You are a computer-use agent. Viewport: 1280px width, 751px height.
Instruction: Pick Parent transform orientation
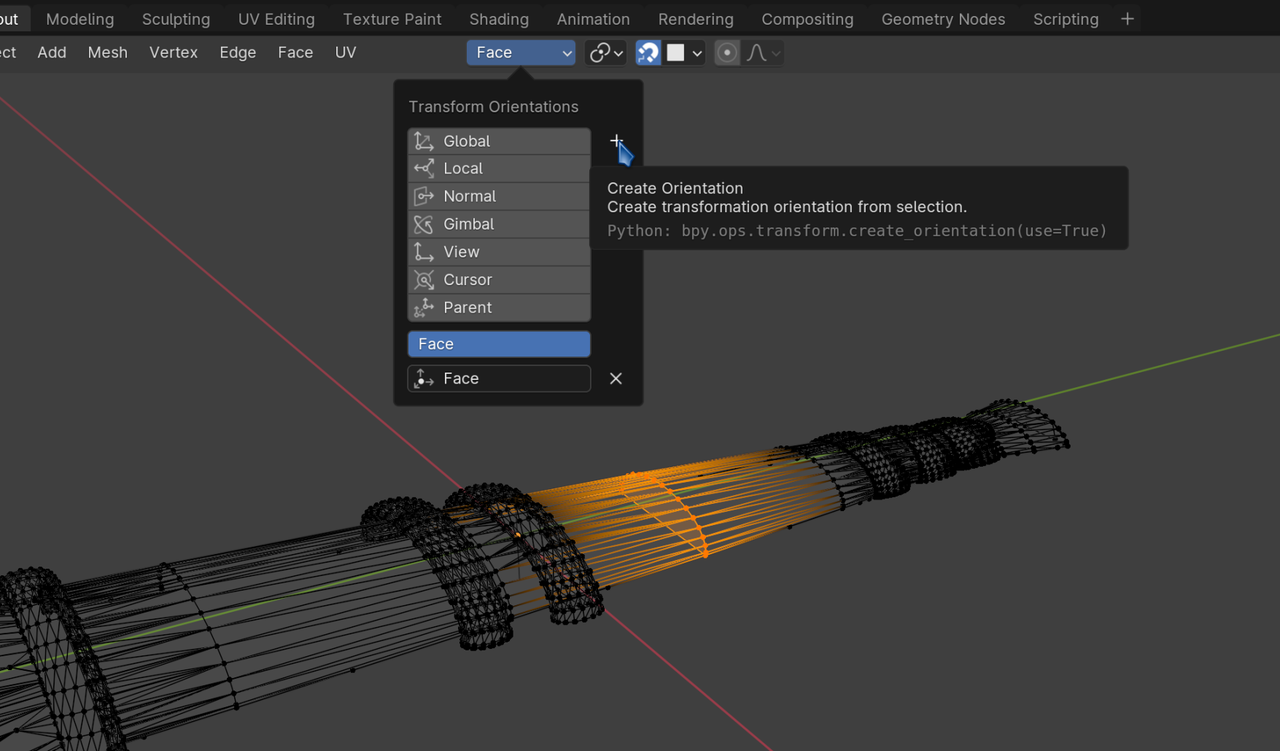[498, 307]
